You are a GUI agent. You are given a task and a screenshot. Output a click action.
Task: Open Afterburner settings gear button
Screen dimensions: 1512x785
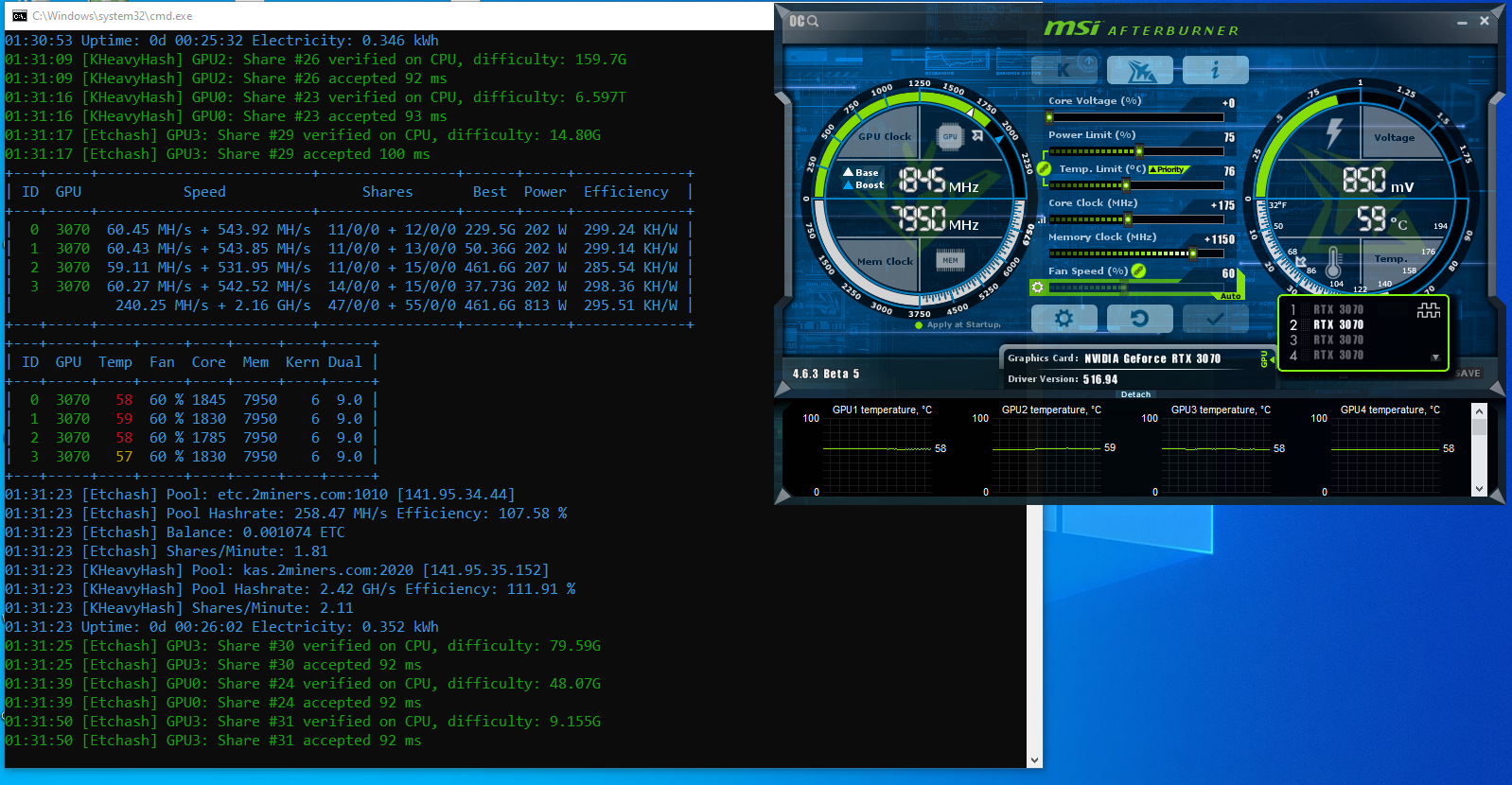[x=1064, y=319]
